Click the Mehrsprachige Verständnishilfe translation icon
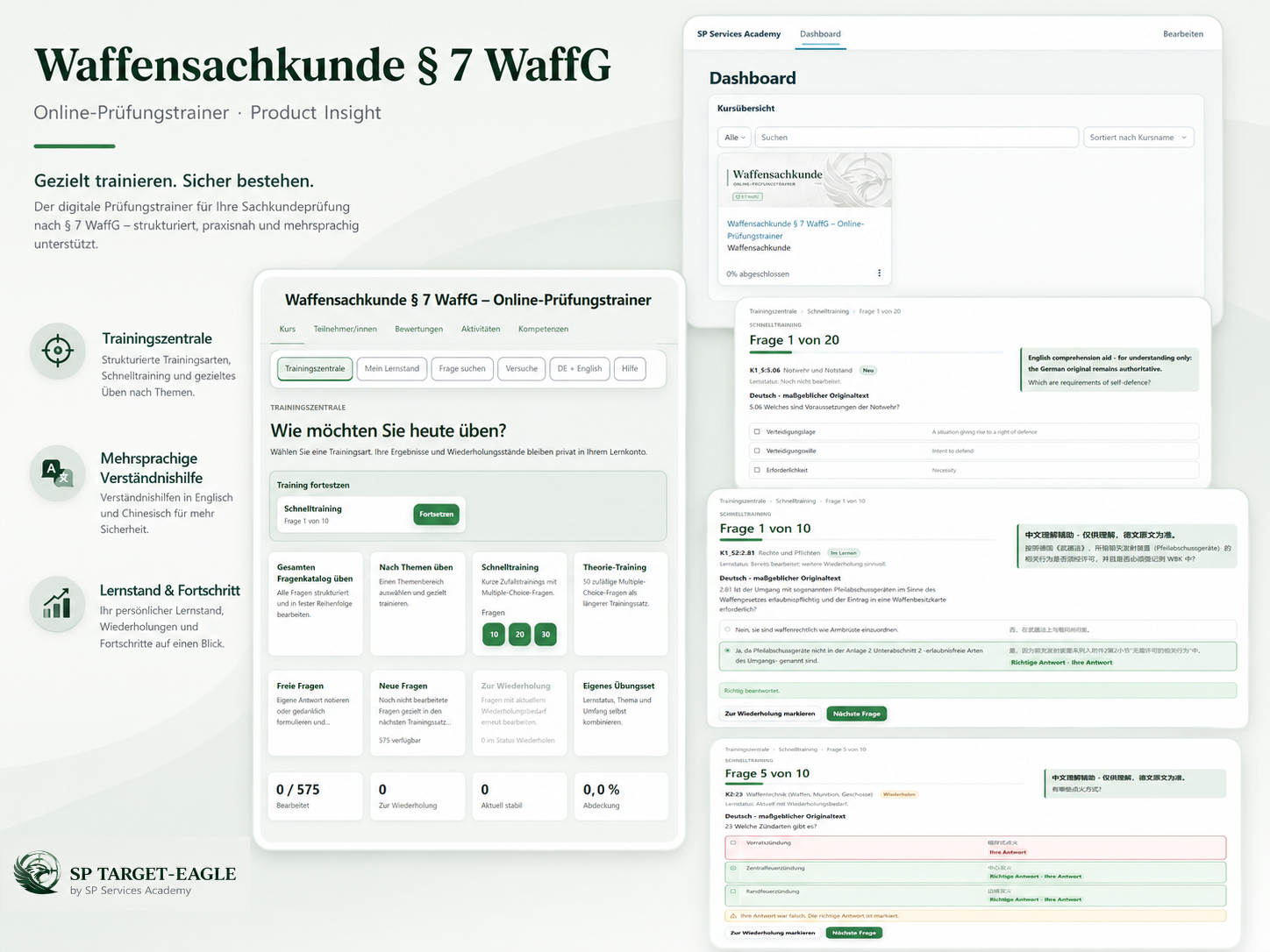1270x952 pixels. click(x=58, y=473)
